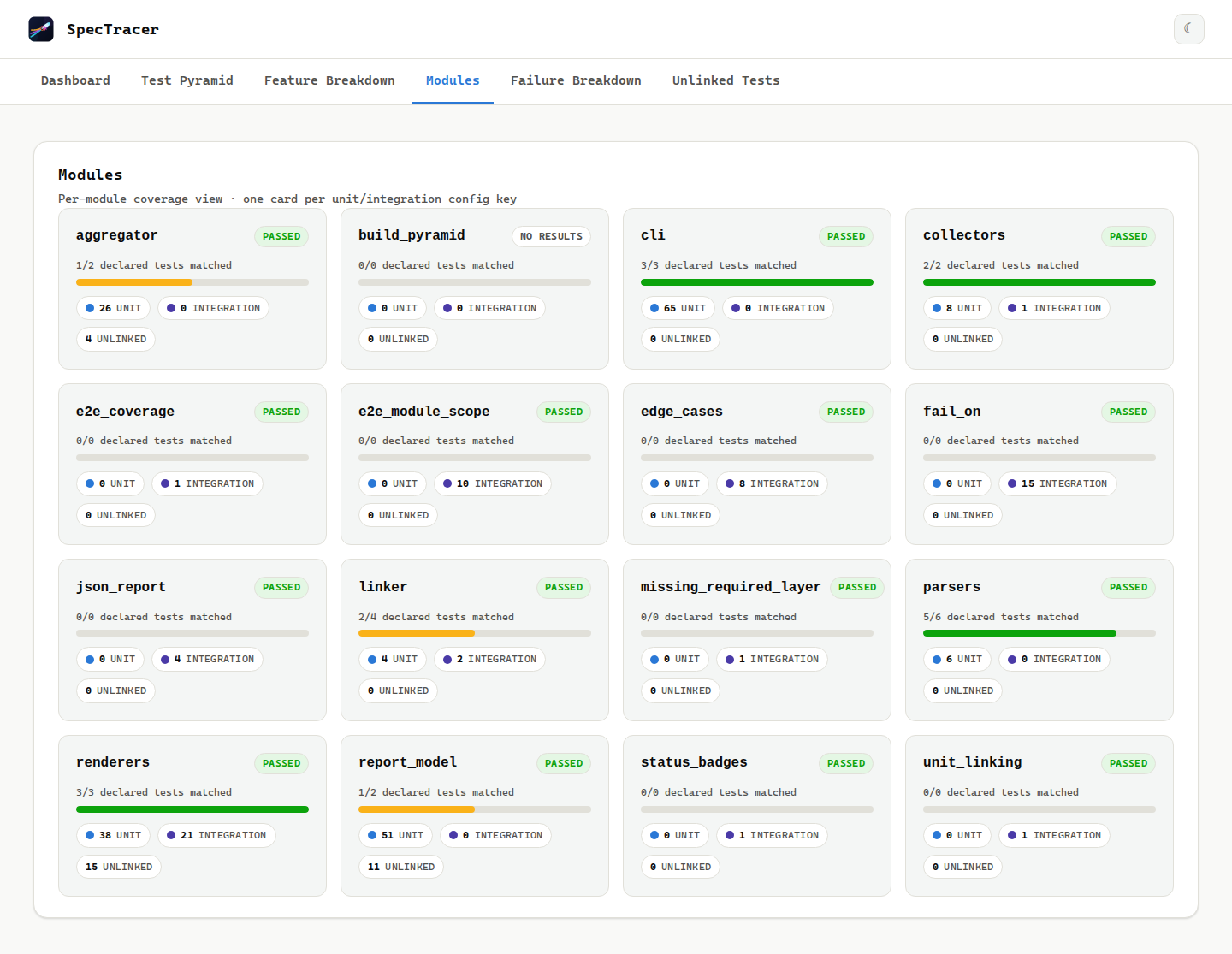Select the 65 UNIT chip in cli
This screenshot has width=1232, height=954.
click(678, 308)
